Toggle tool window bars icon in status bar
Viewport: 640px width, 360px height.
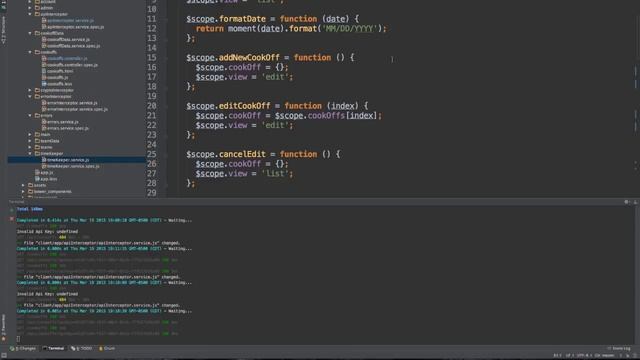pos(4,356)
